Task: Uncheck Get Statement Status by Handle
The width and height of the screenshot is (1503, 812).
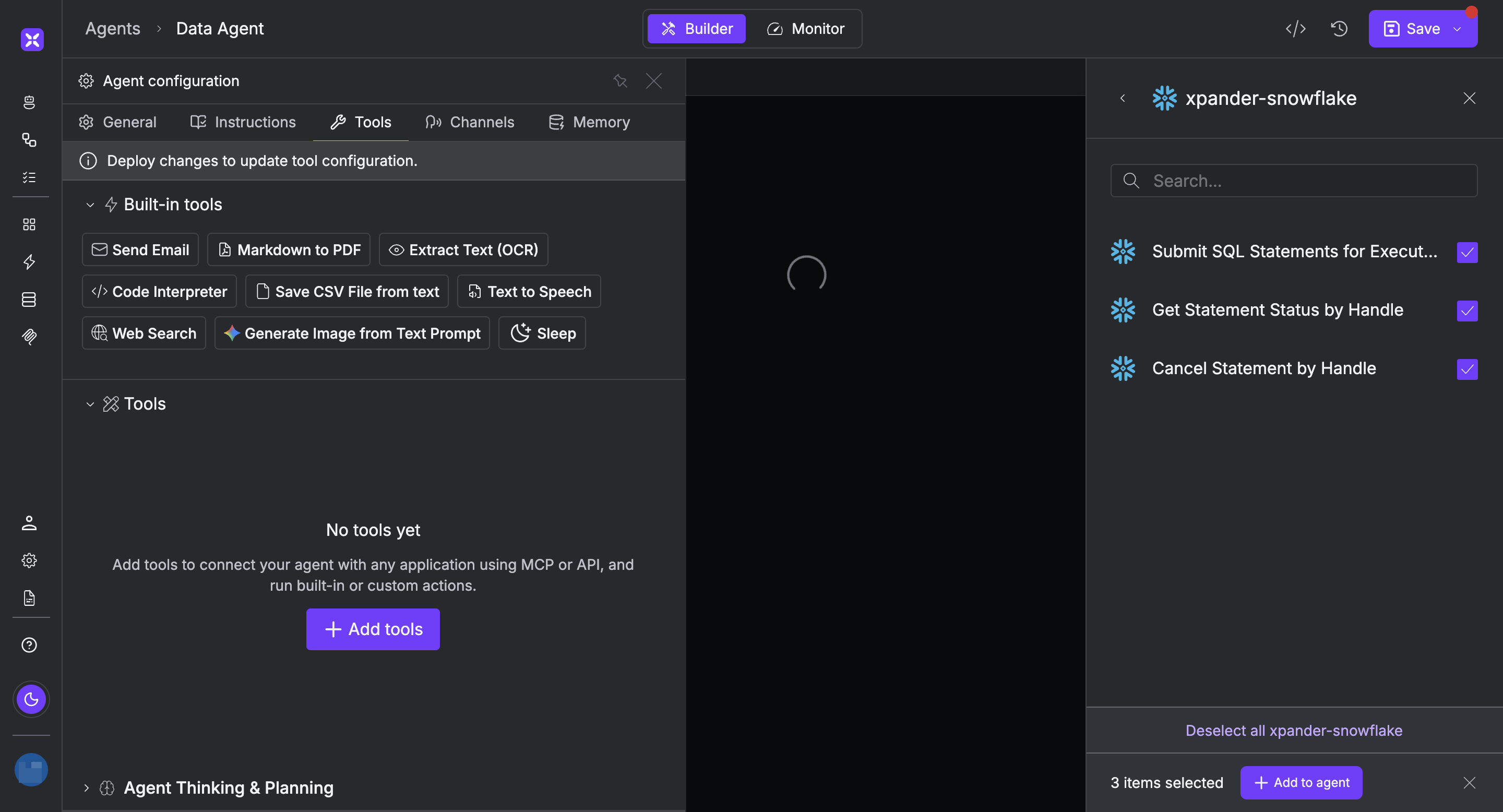Action: [x=1467, y=311]
